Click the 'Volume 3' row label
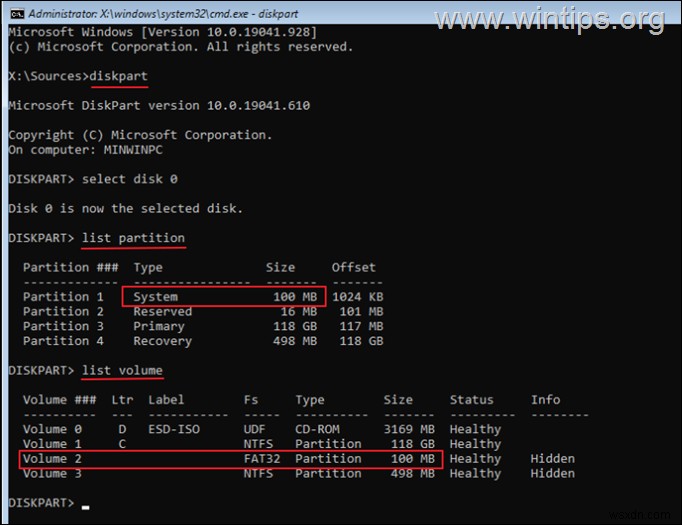The width and height of the screenshot is (682, 525). (52, 474)
